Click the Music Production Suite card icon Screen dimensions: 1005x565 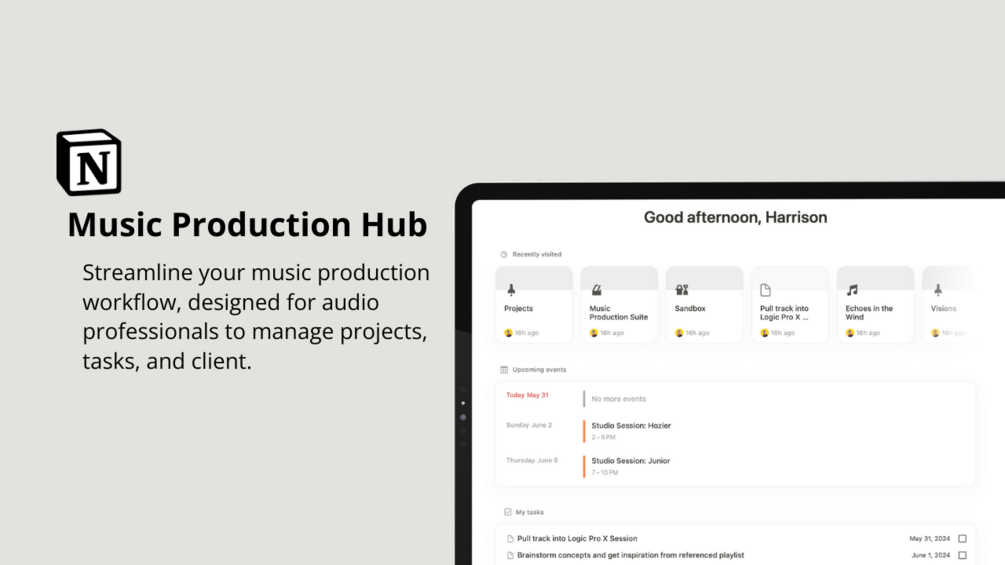coord(596,290)
